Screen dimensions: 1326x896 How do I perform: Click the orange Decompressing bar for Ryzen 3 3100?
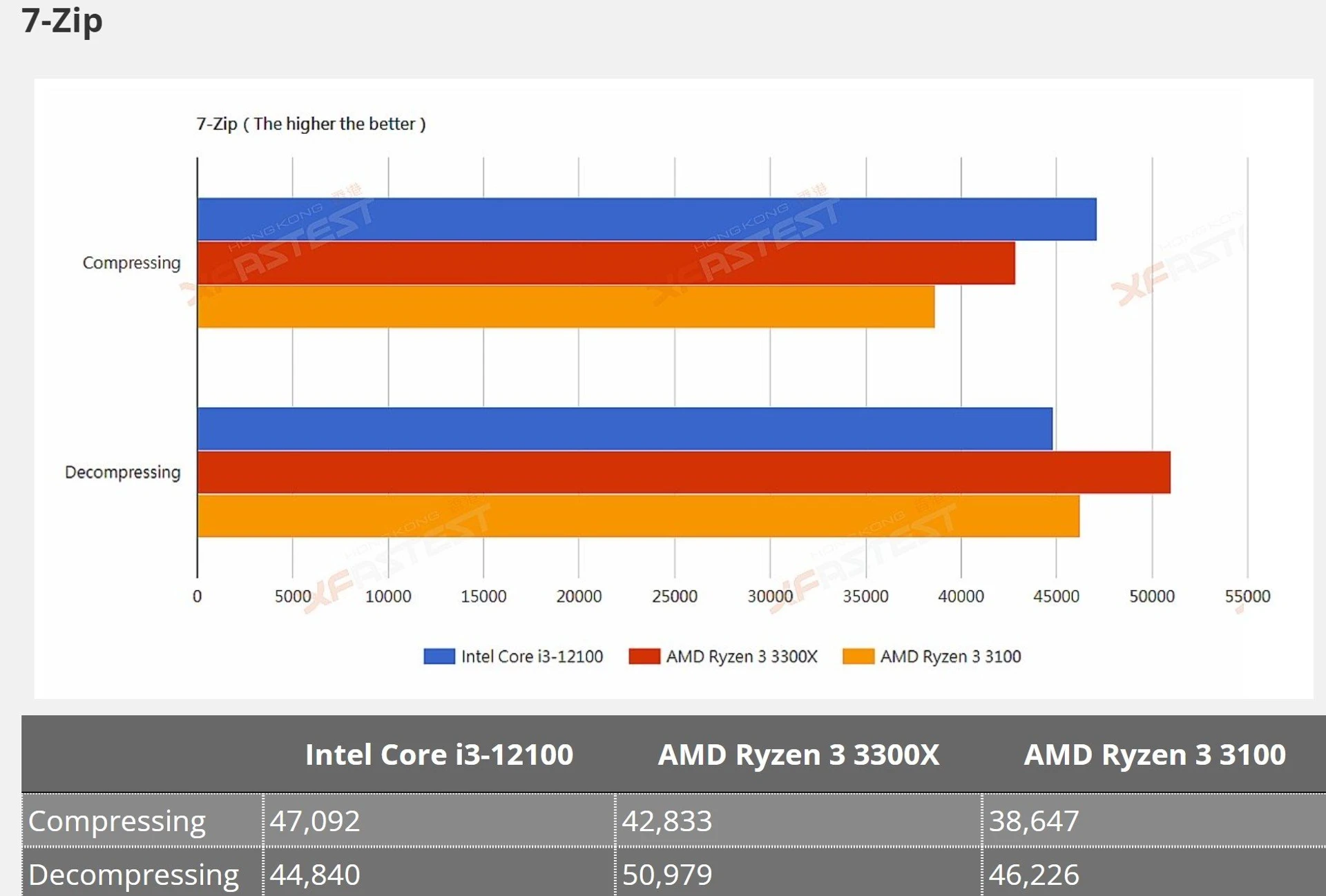(638, 516)
